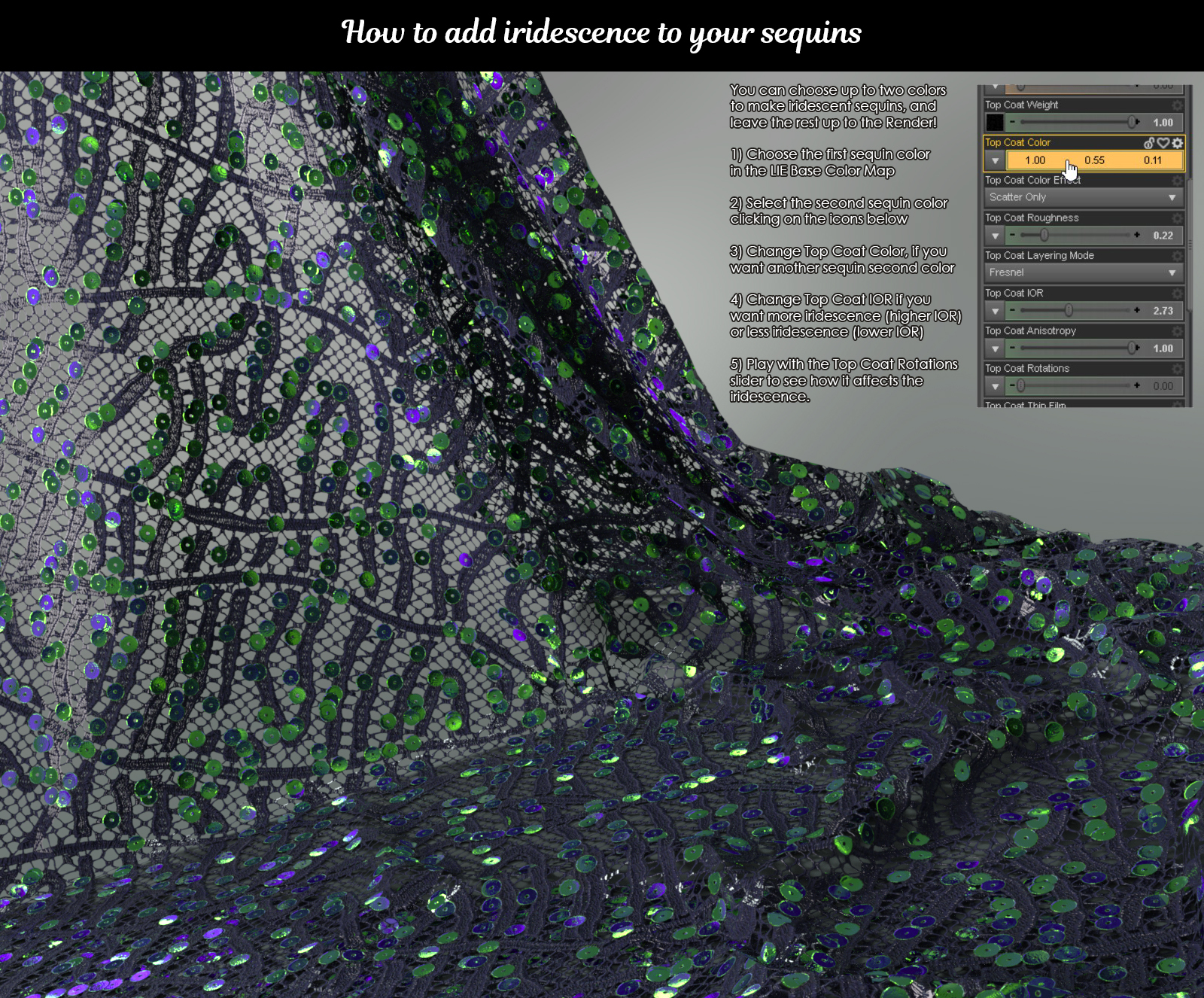
Task: Open the Top Coat IOR gear settings
Action: pyautogui.click(x=1178, y=293)
